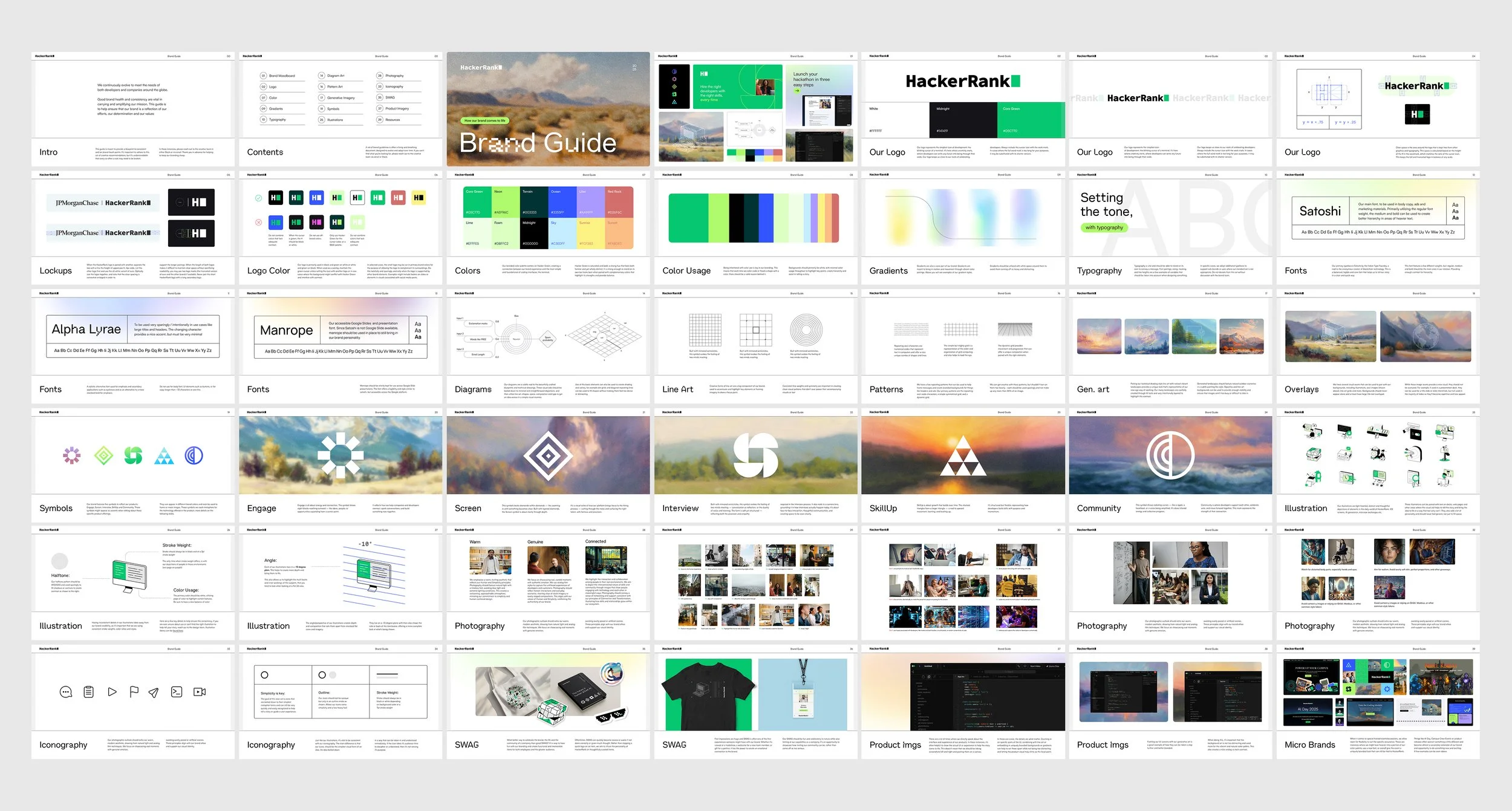
Task: Select the Lockups slide with JPMorganChase
Action: (132, 228)
